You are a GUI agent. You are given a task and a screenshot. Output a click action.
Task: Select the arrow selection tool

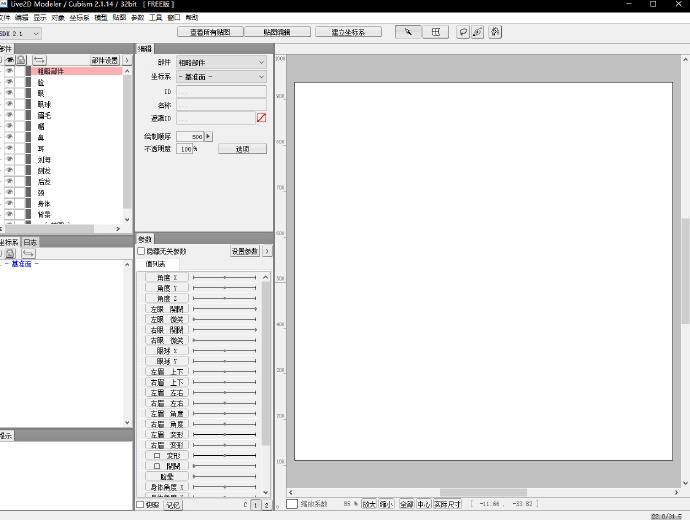point(408,32)
